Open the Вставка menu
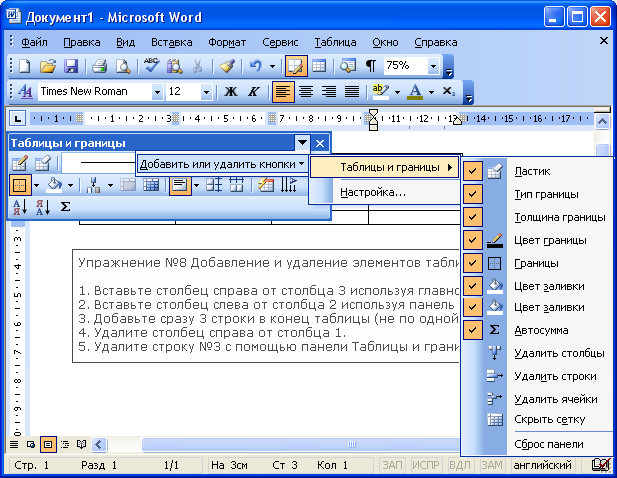Viewport: 617px width, 478px height. point(172,42)
